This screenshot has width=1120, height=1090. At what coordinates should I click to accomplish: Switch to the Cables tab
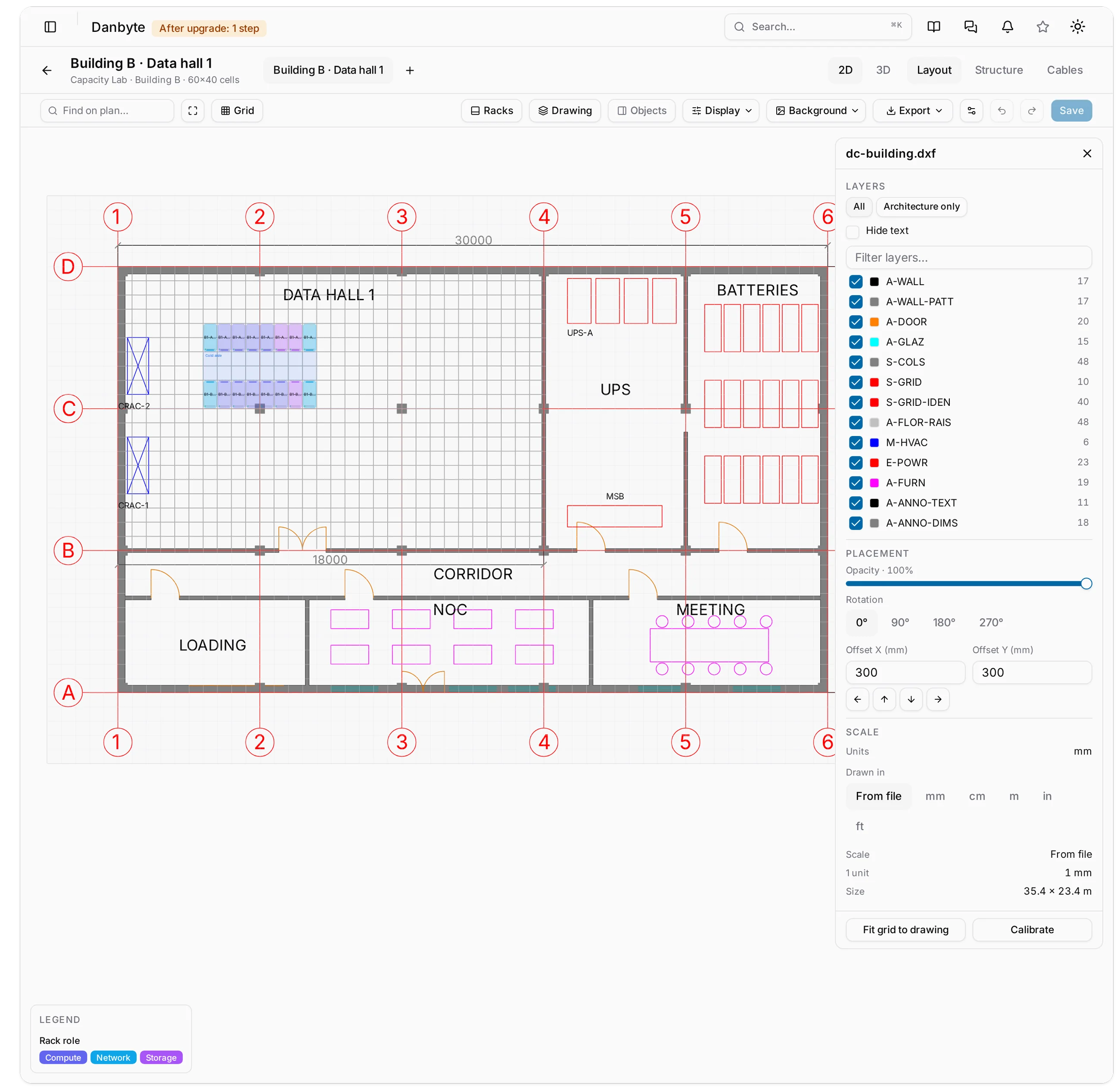(x=1064, y=70)
